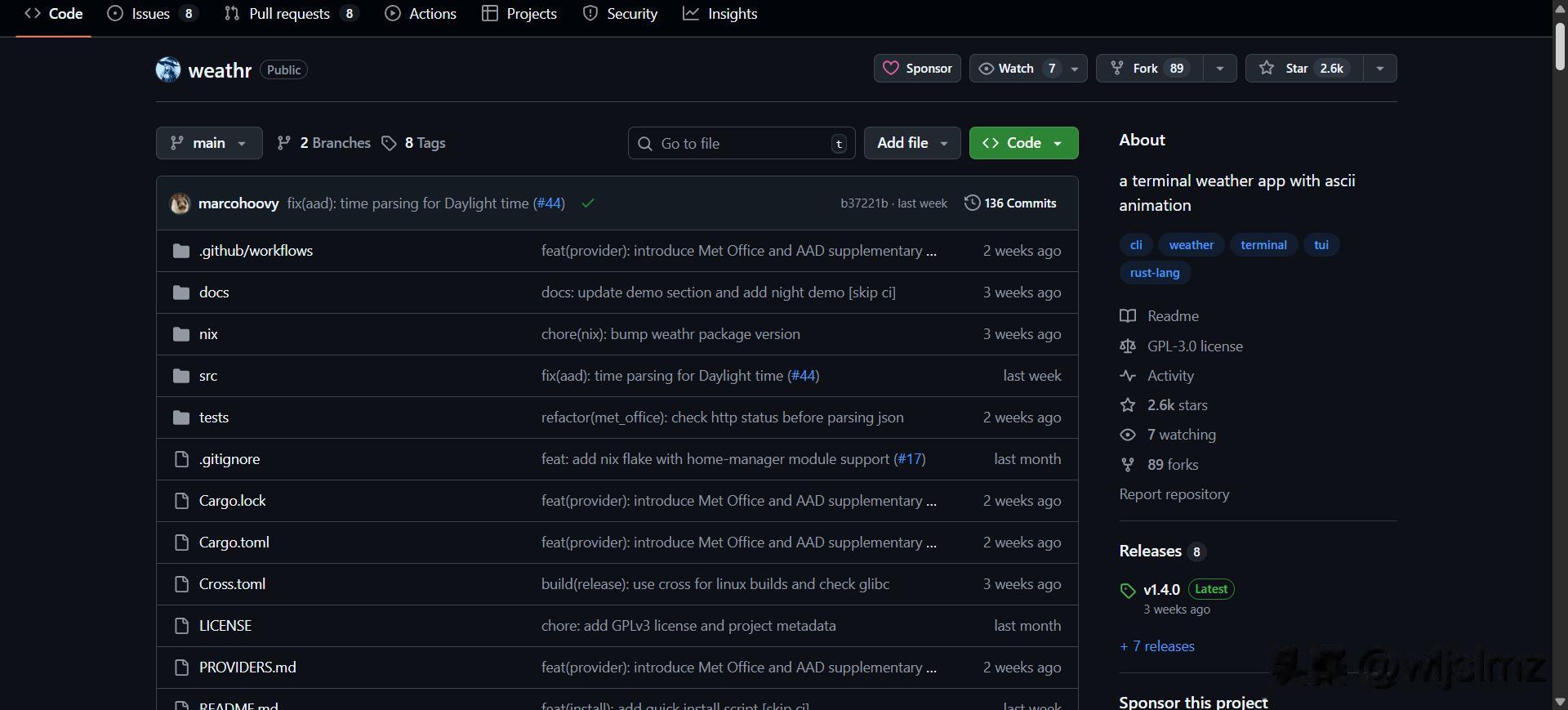Viewport: 1568px width, 710px height.
Task: Open the Fork options dropdown arrow
Action: point(1220,69)
